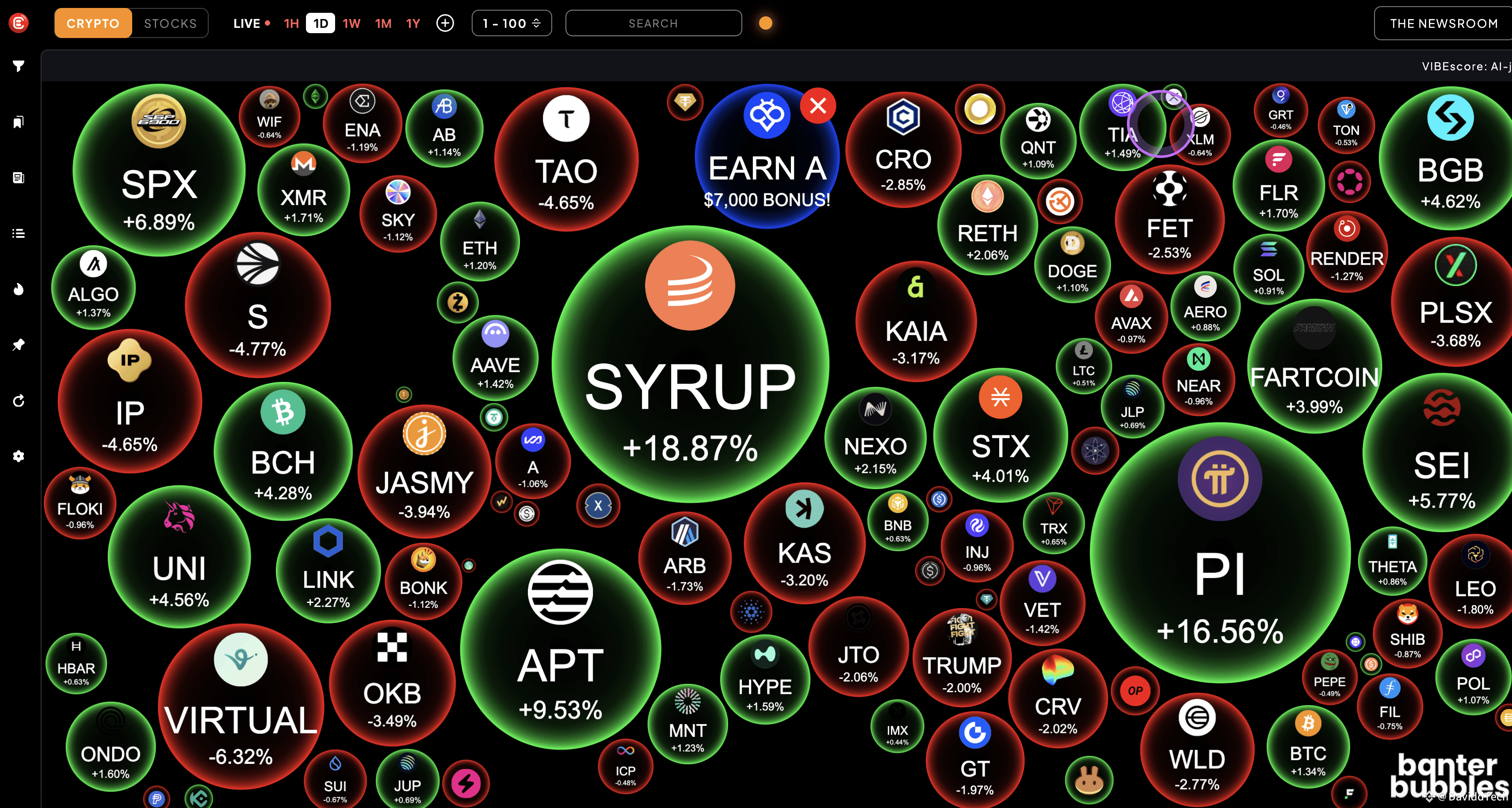
Task: Select the red OP token bubble
Action: point(1135,690)
